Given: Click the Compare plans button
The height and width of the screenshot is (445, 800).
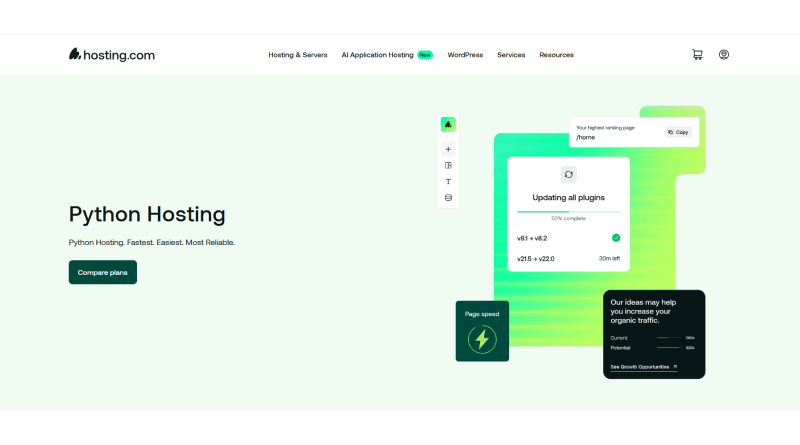Looking at the screenshot, I should pos(103,272).
